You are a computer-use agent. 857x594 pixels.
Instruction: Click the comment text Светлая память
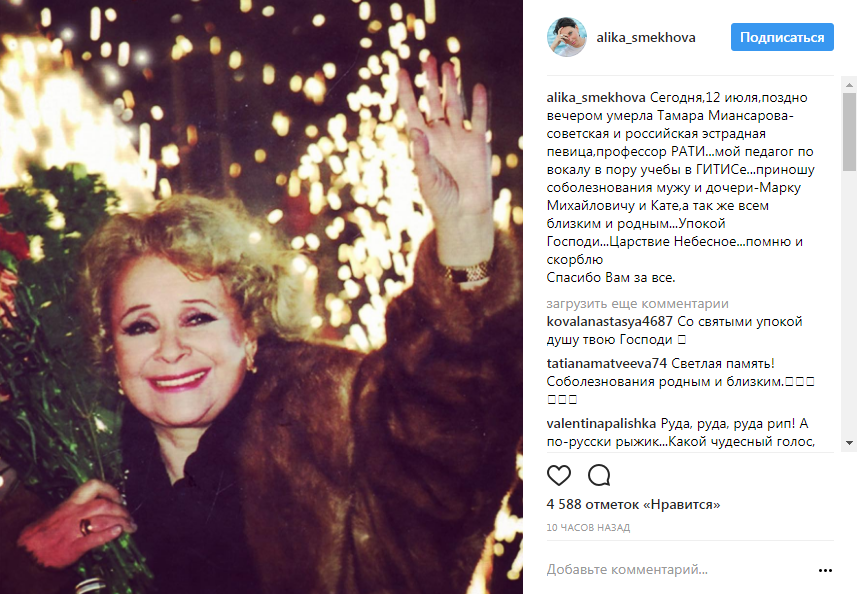723,363
